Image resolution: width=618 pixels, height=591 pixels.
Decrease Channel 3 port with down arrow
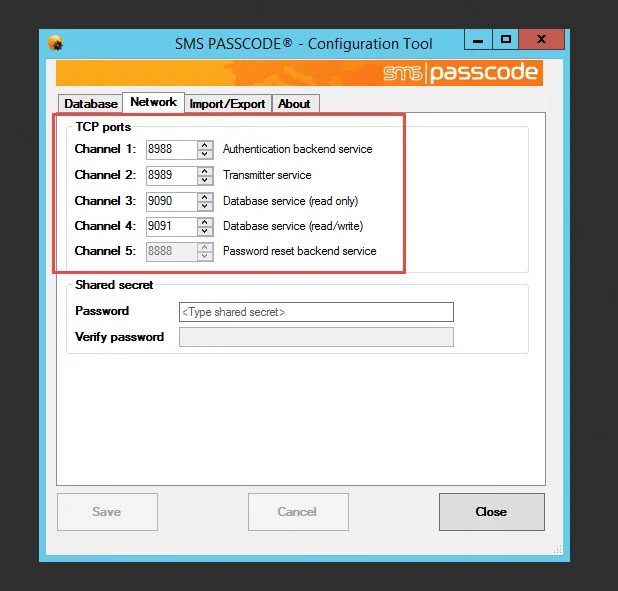pyautogui.click(x=205, y=206)
